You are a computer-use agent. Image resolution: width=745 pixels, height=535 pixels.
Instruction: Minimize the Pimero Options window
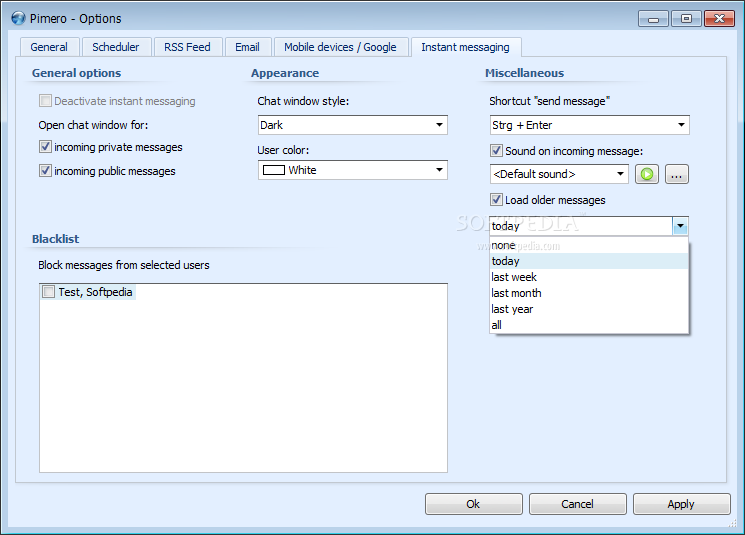tap(653, 19)
